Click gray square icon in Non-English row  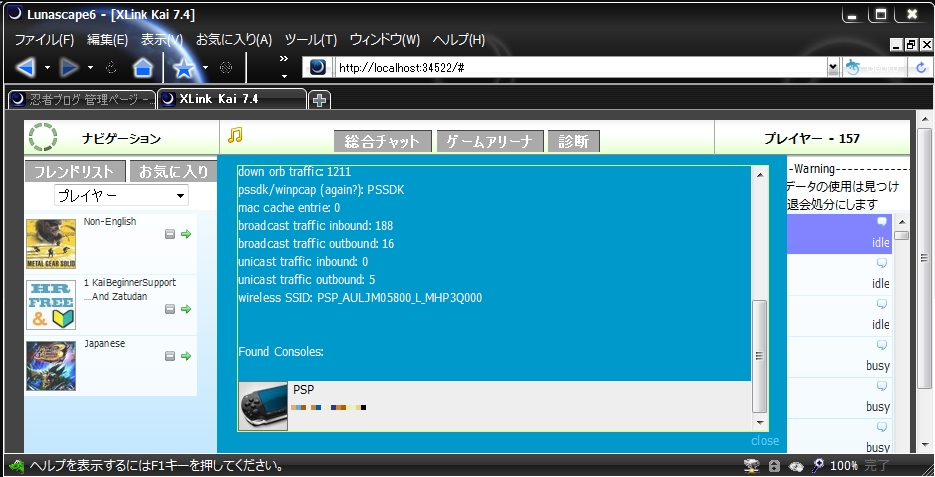pos(170,234)
